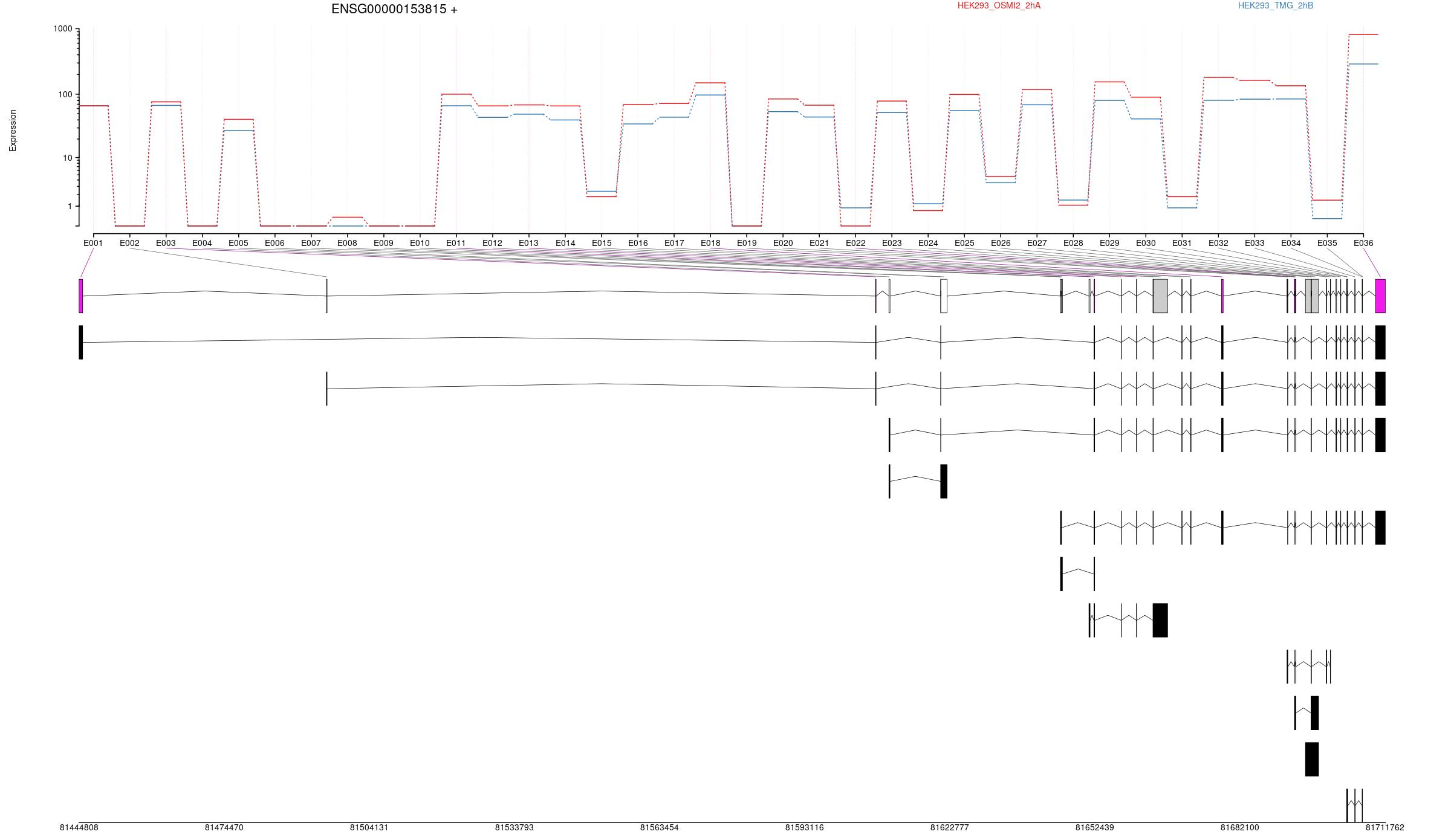This screenshot has height=840, width=1451.
Task: Click exon bin label E022
Action: pos(855,243)
